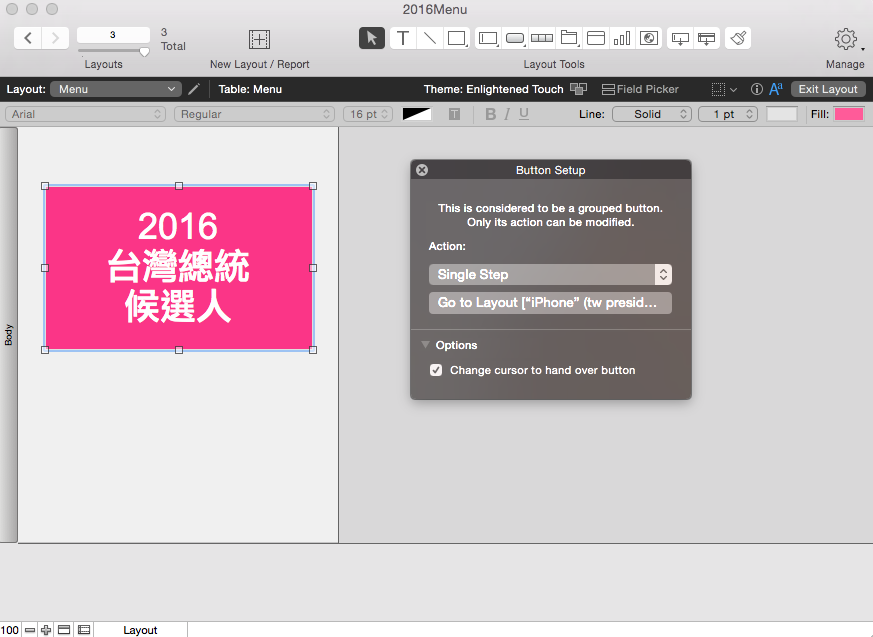Viewport: 873px width, 637px height.
Task: Select the Field/Control tool
Action: coord(488,38)
